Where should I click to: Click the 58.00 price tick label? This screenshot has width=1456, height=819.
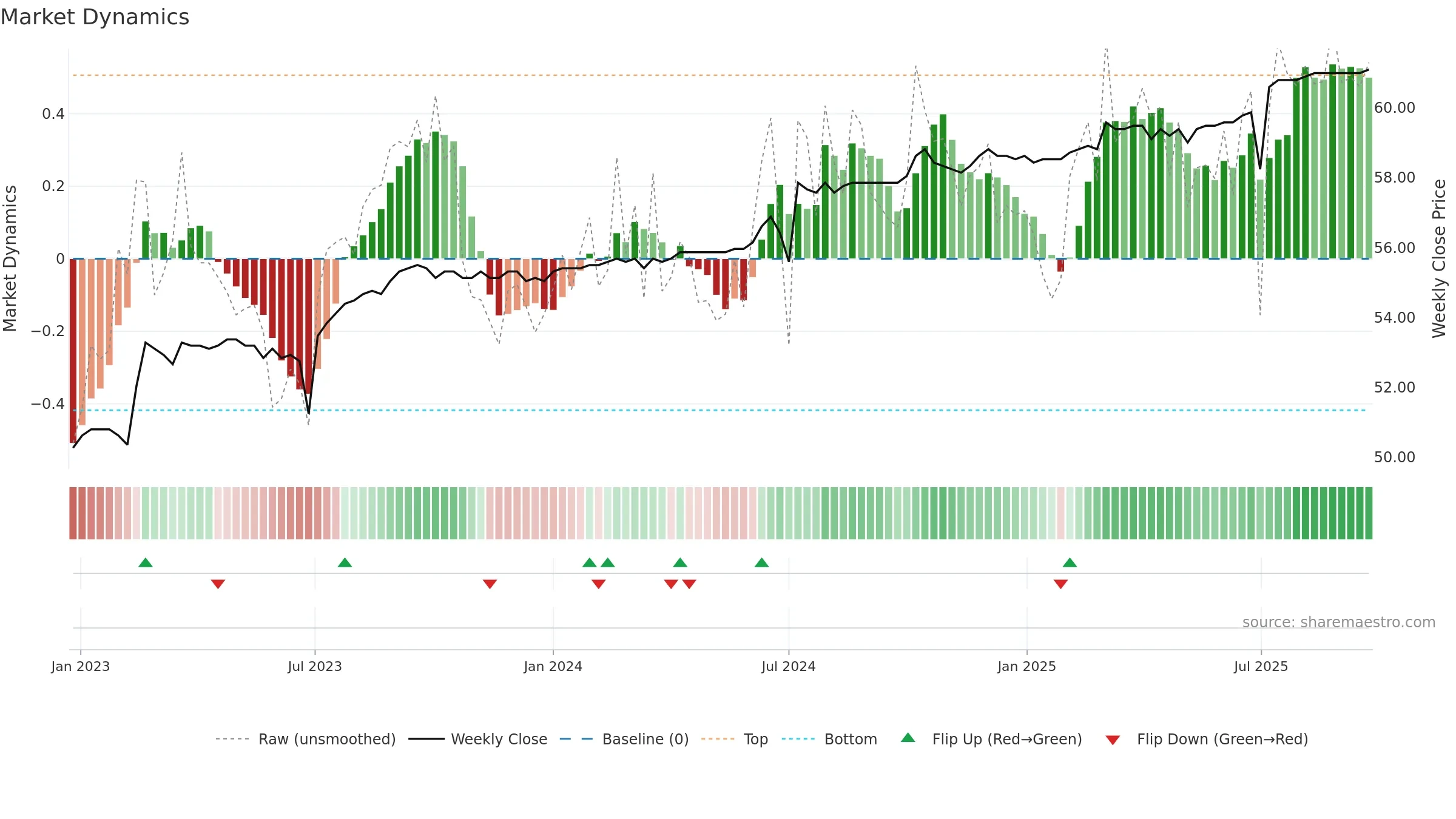[1395, 178]
